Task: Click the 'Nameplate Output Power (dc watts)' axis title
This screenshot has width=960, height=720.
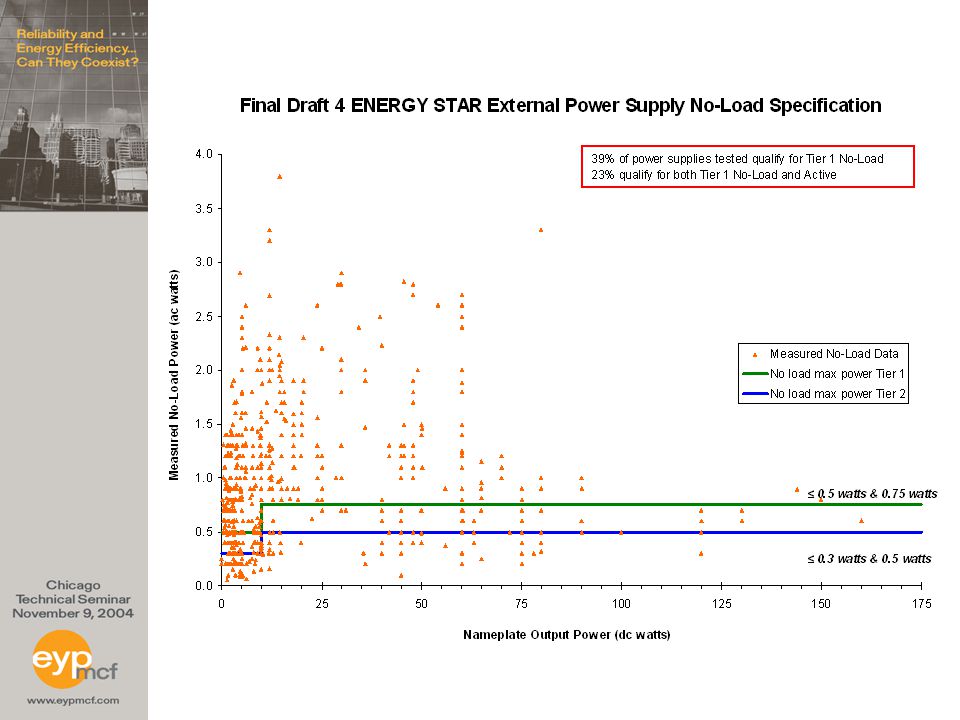Action: coord(566,635)
